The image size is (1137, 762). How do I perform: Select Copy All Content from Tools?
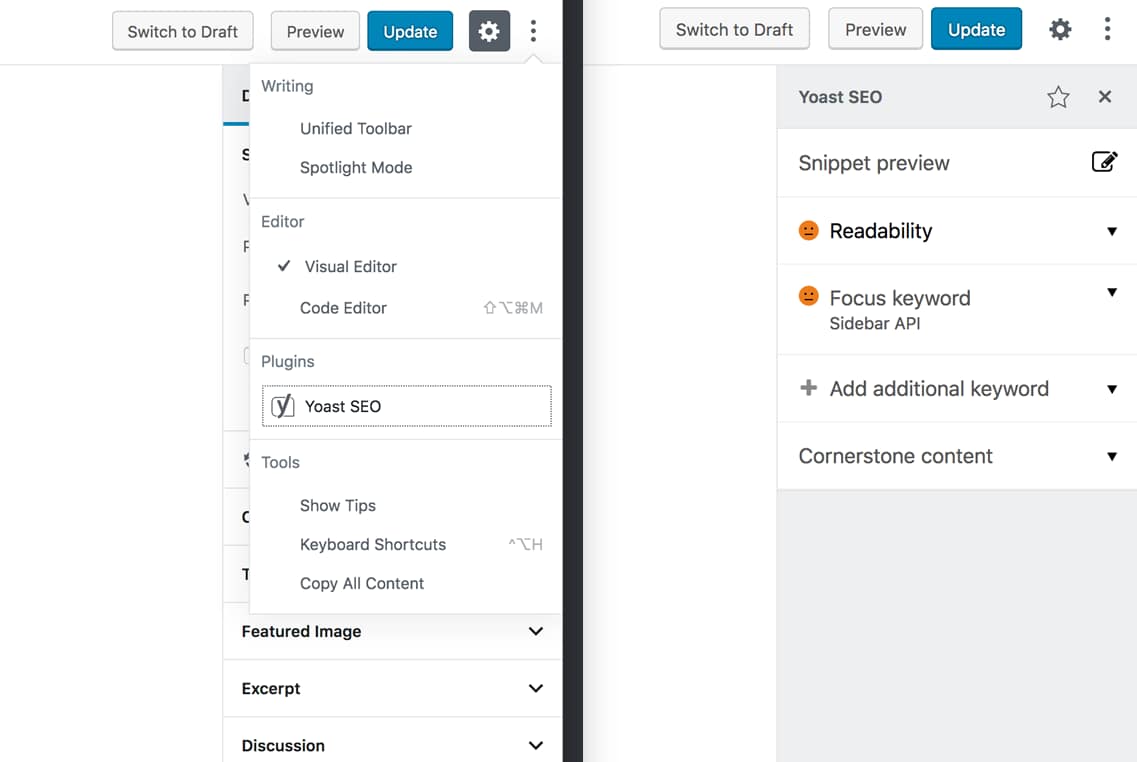pos(361,583)
